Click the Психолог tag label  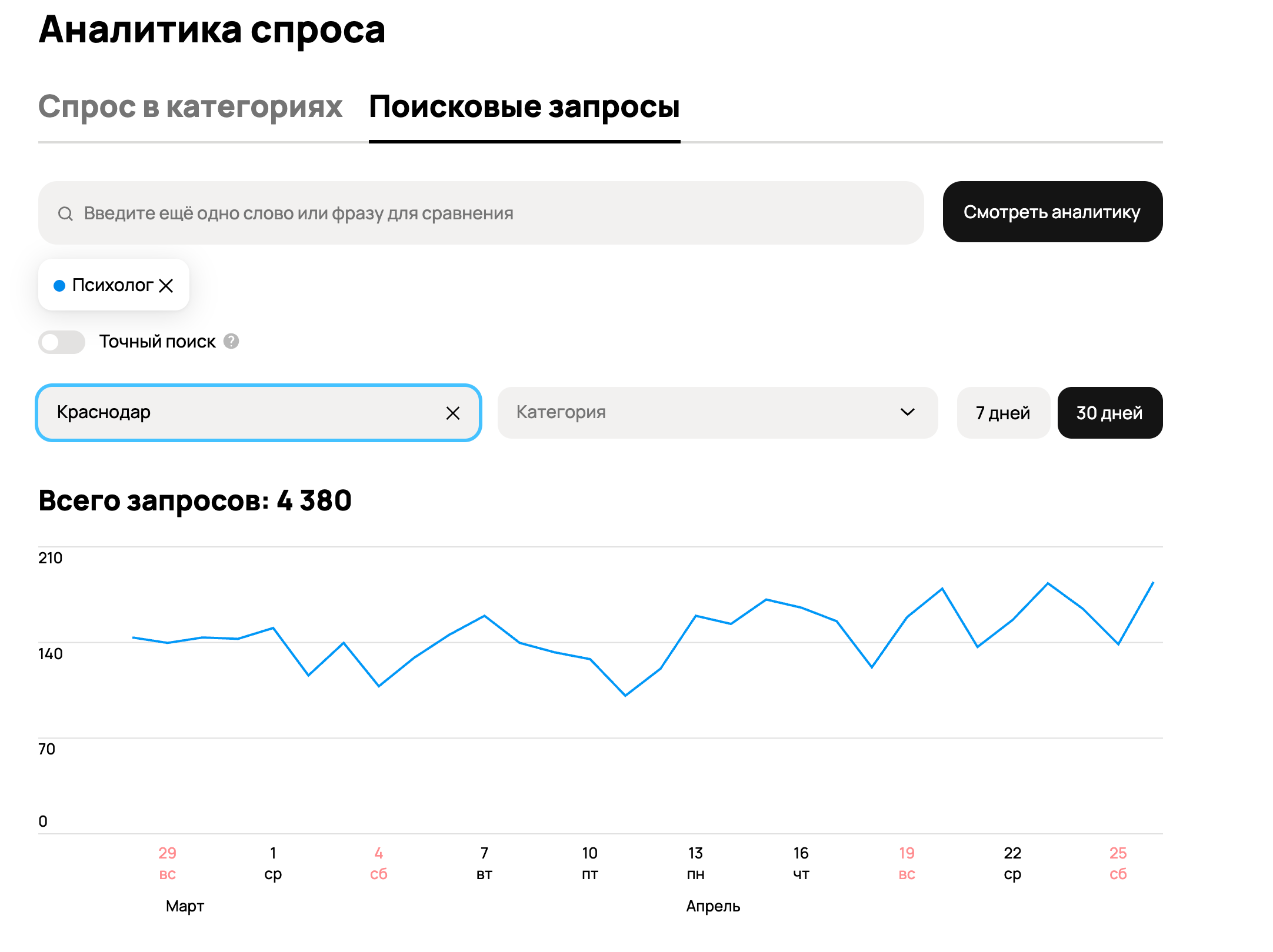[112, 286]
